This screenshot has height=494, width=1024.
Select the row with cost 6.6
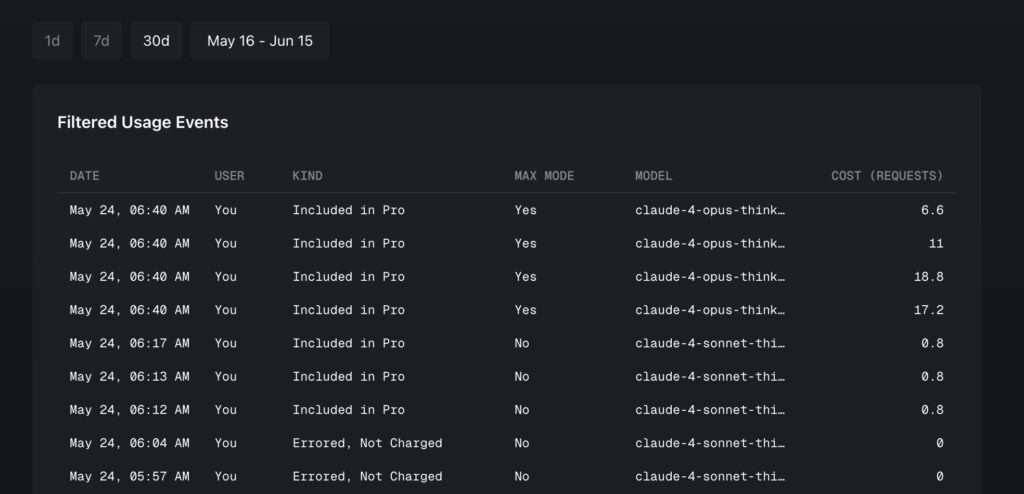506,210
